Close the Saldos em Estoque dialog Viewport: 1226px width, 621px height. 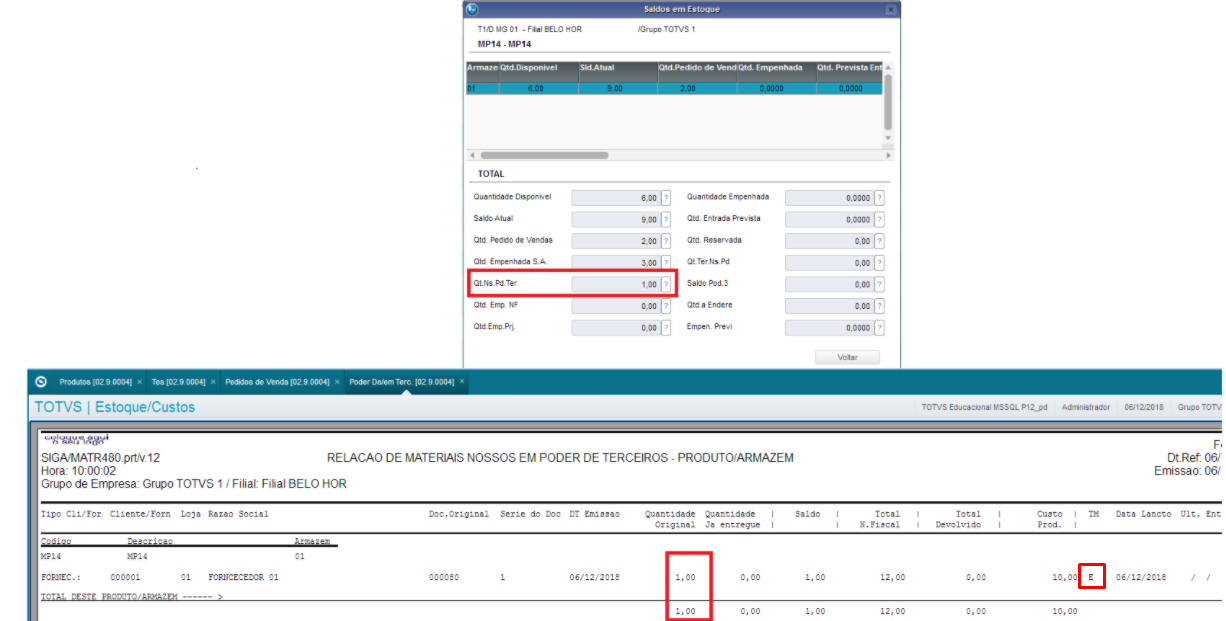tap(890, 9)
